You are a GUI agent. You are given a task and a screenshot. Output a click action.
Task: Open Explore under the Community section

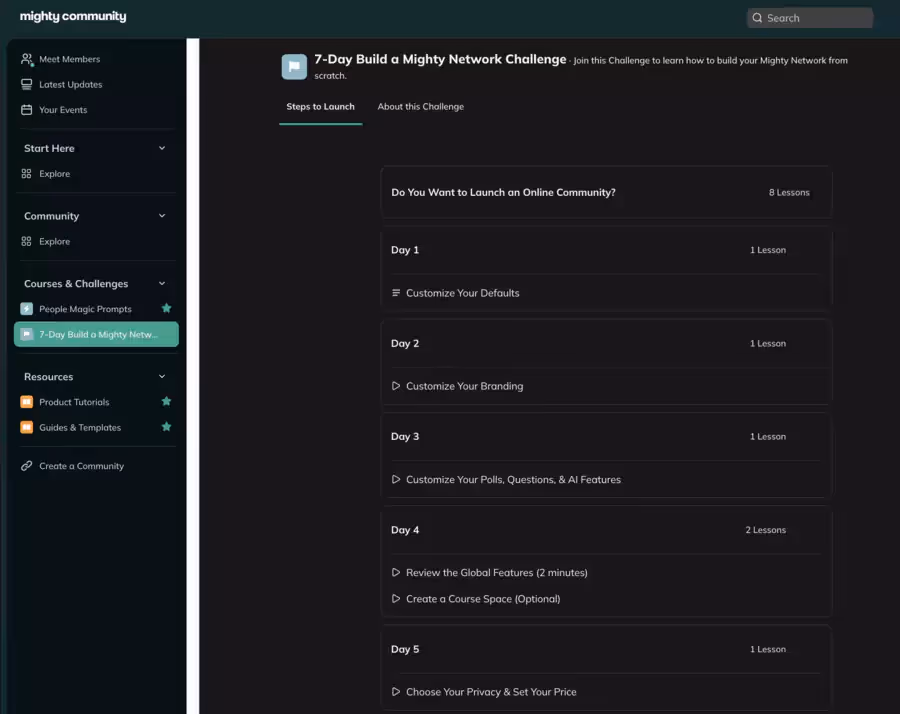55,241
